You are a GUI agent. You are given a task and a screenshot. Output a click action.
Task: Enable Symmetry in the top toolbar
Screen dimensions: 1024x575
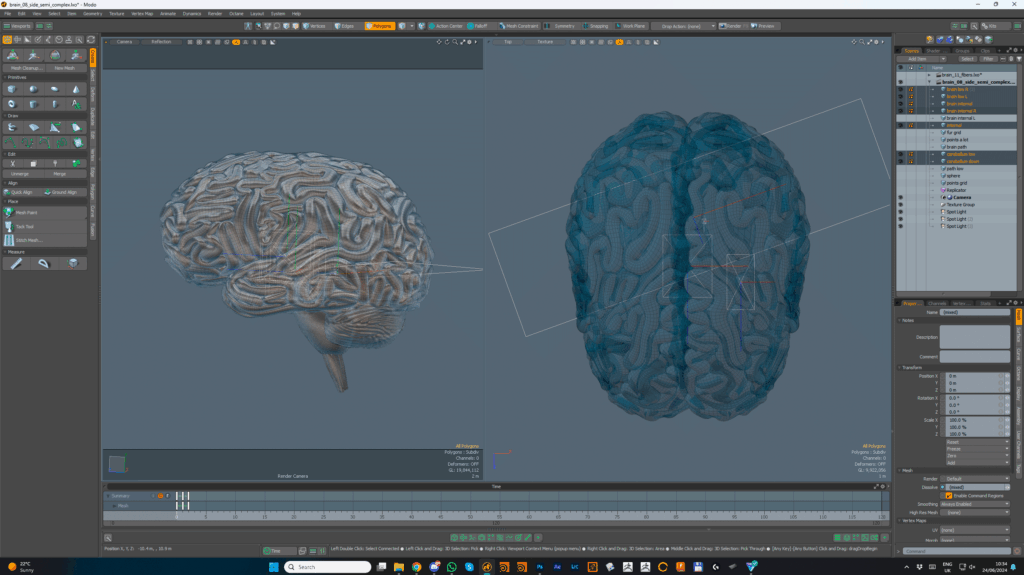coord(562,26)
